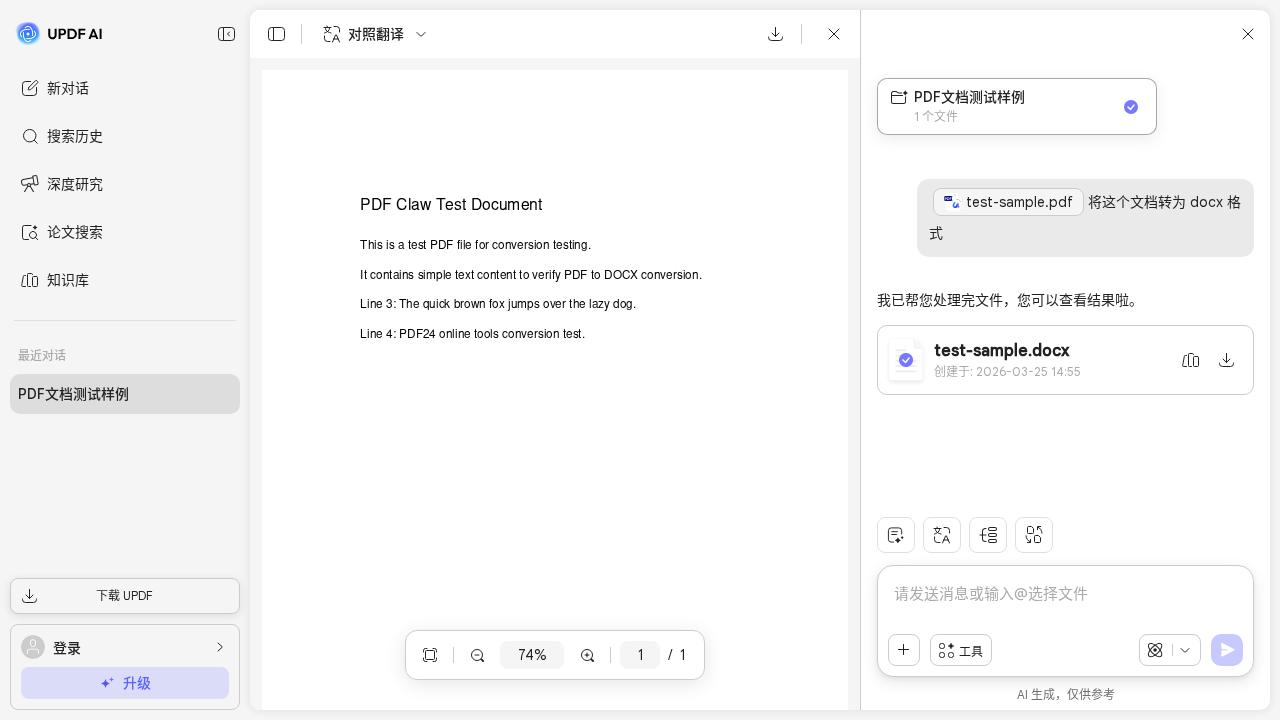Zoom in the PDF page
Viewport: 1280px width, 720px height.
[x=588, y=655]
